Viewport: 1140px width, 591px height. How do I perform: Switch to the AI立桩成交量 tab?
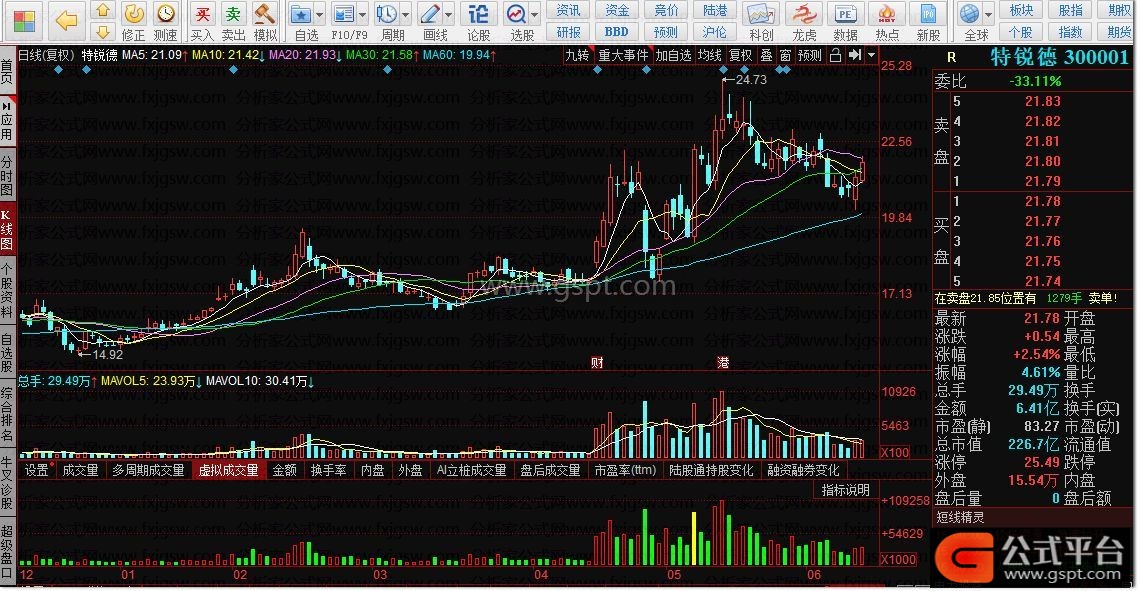[471, 470]
